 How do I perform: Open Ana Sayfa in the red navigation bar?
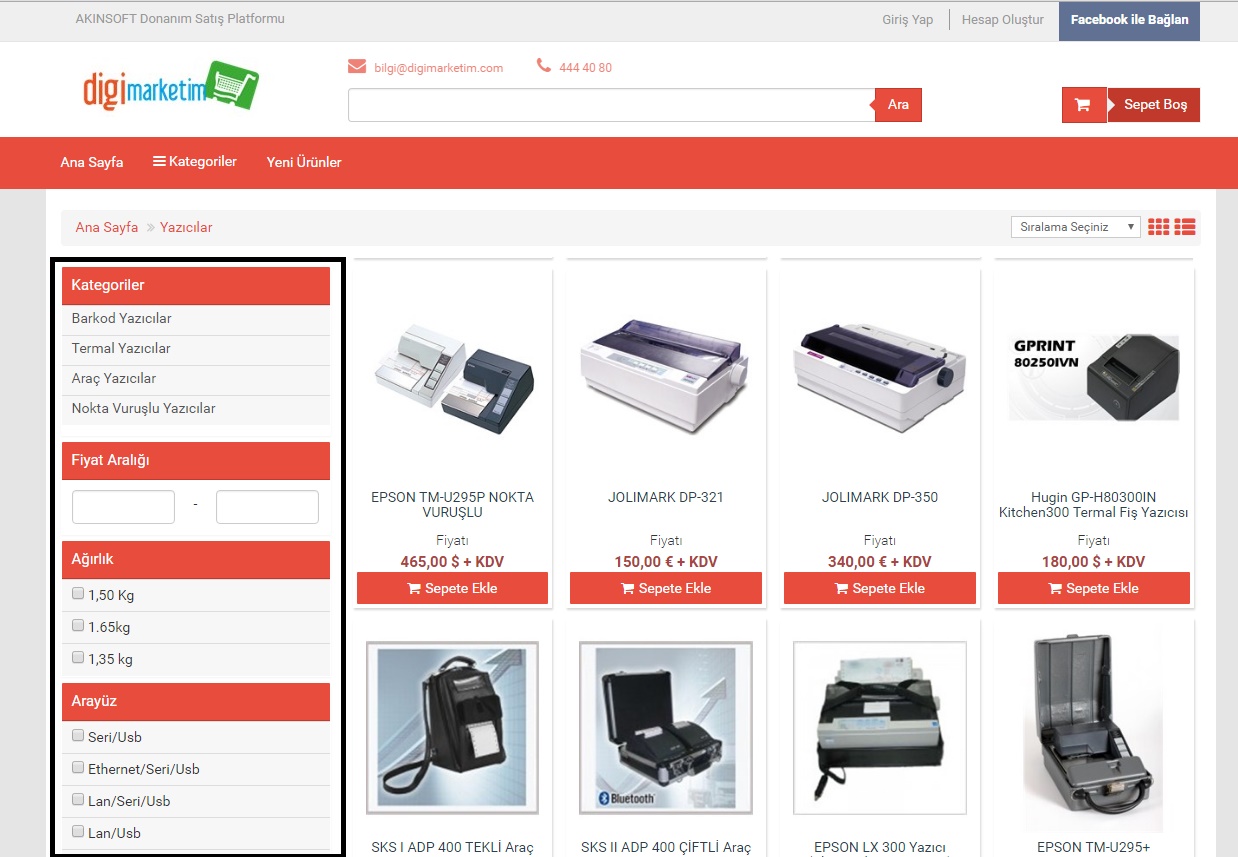point(92,162)
